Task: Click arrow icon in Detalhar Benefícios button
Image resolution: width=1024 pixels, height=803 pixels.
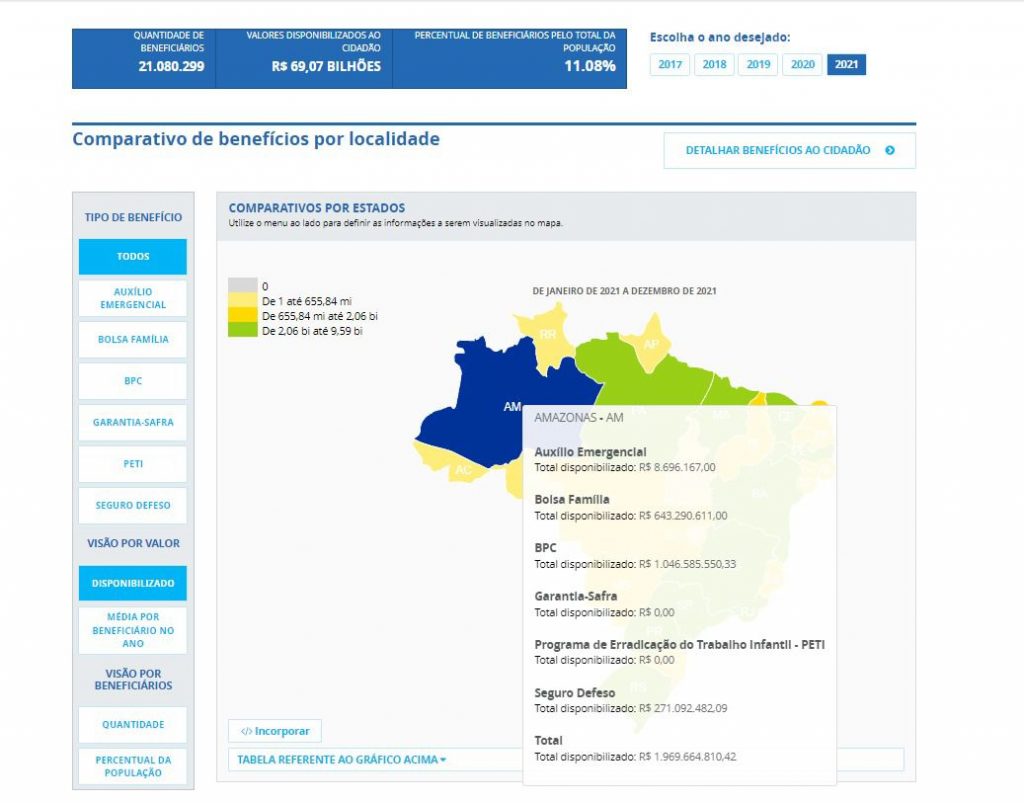Action: 889,151
